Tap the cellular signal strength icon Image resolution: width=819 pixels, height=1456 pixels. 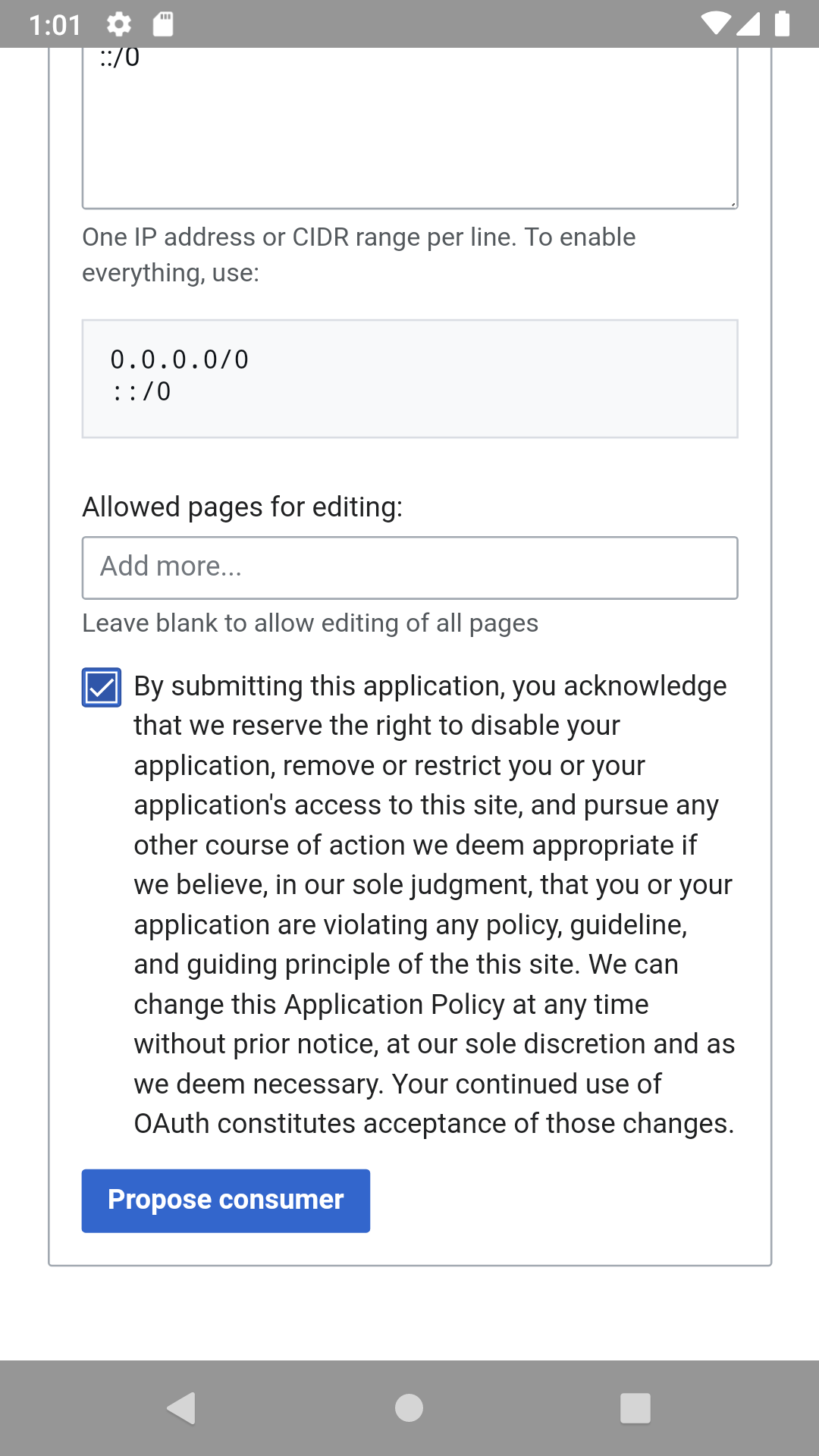click(x=748, y=24)
